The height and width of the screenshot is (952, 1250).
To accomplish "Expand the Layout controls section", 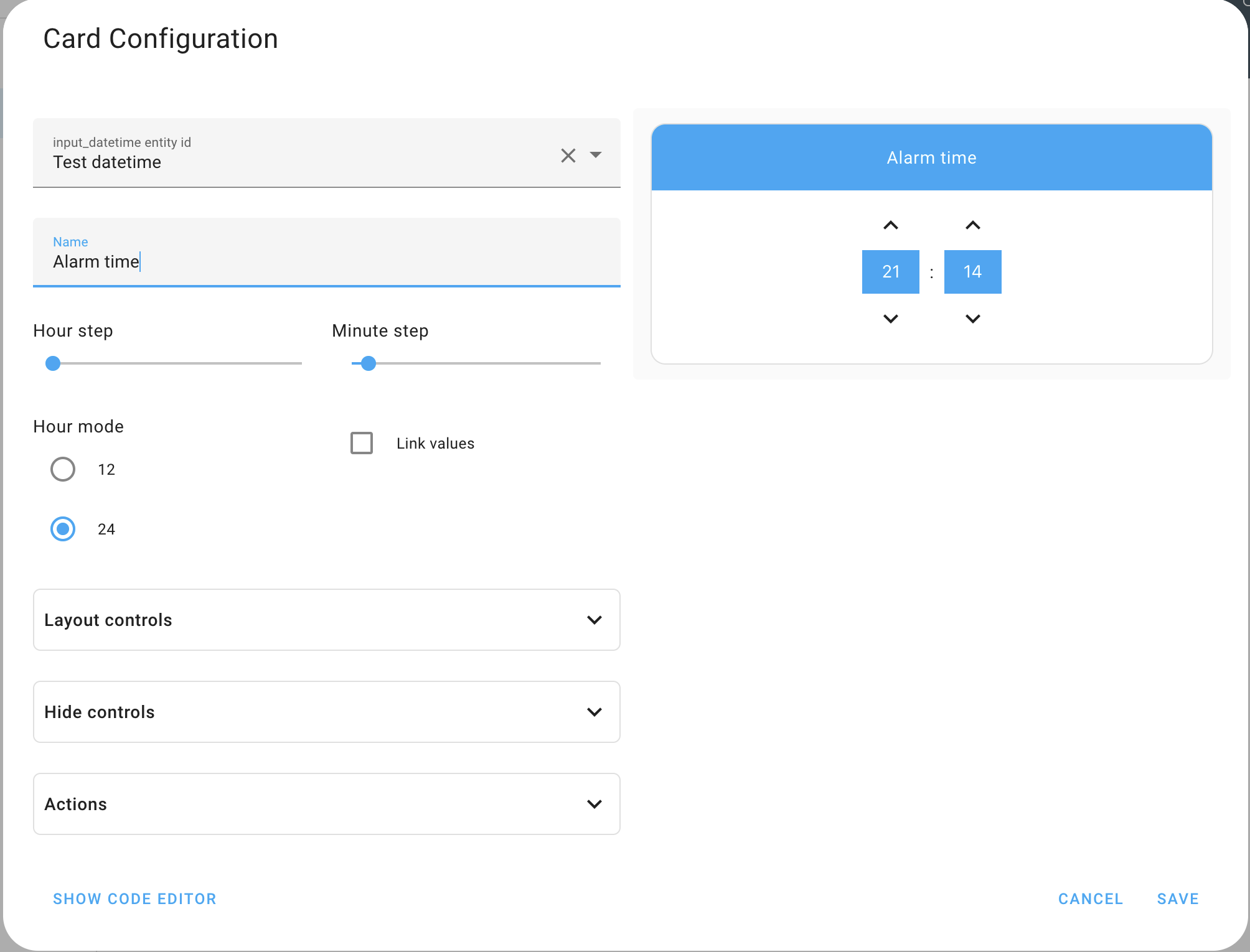I will tap(326, 620).
